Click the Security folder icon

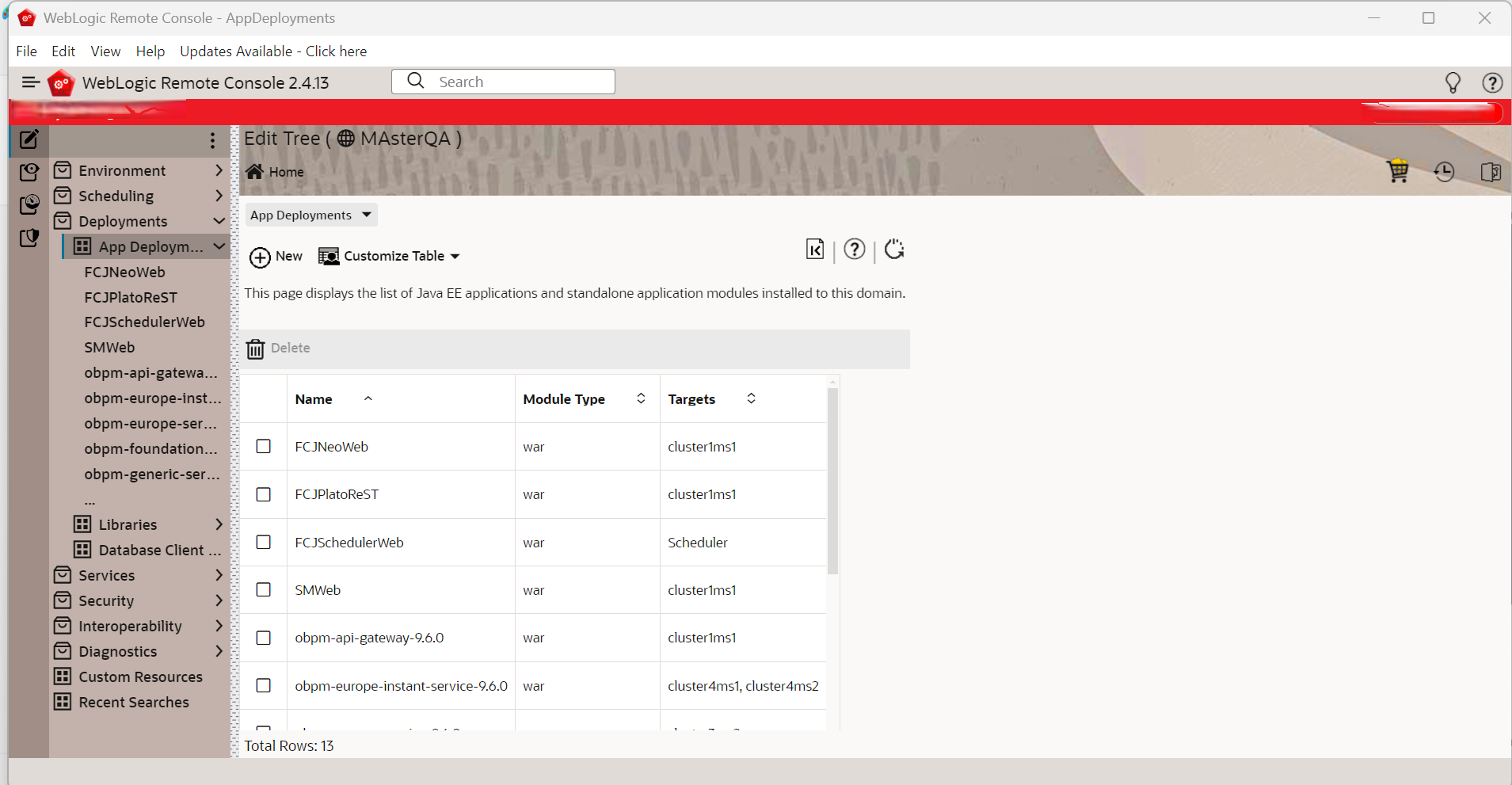[x=63, y=600]
